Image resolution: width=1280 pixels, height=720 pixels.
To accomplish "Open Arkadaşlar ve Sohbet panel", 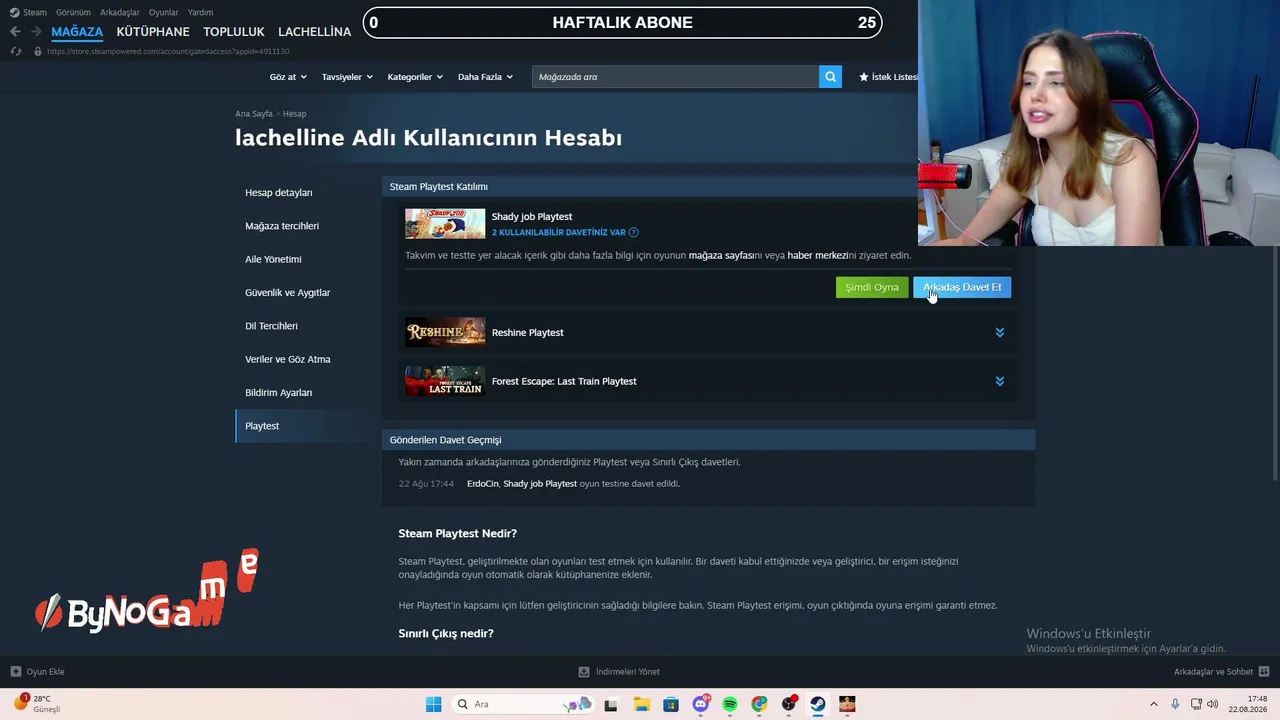I will coord(1221,672).
